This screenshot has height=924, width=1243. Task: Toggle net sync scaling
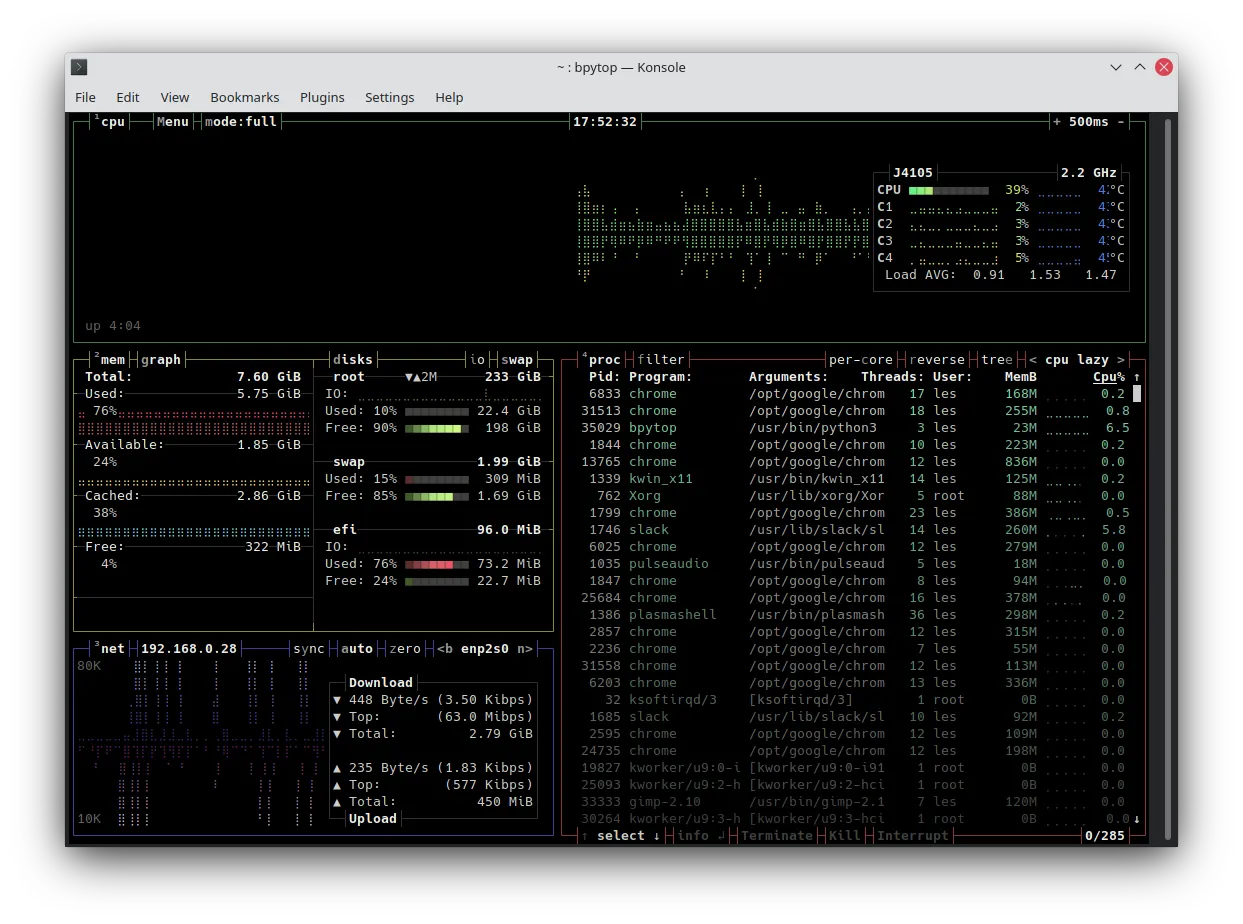309,648
